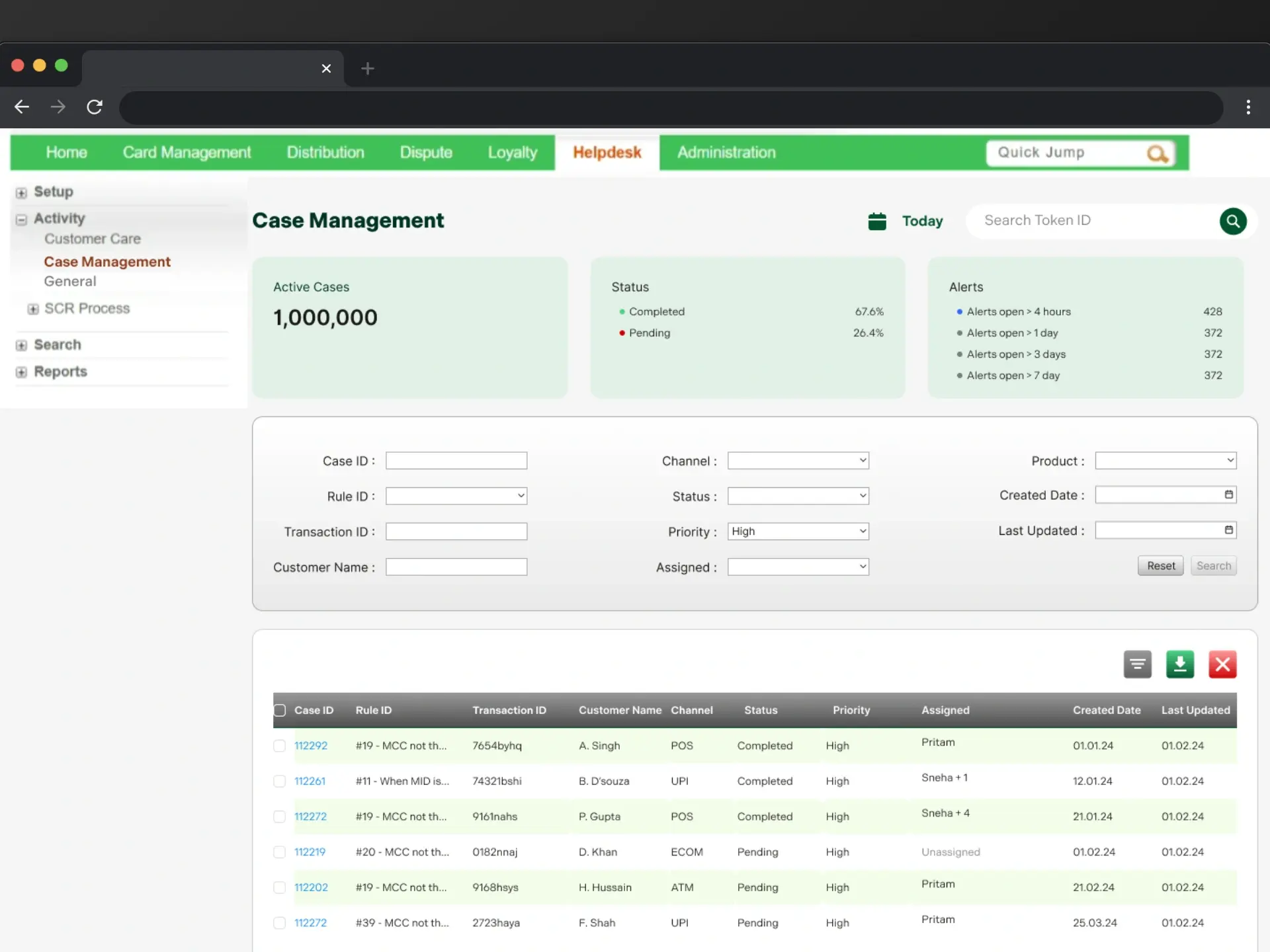Go to the Home tab

(x=66, y=153)
